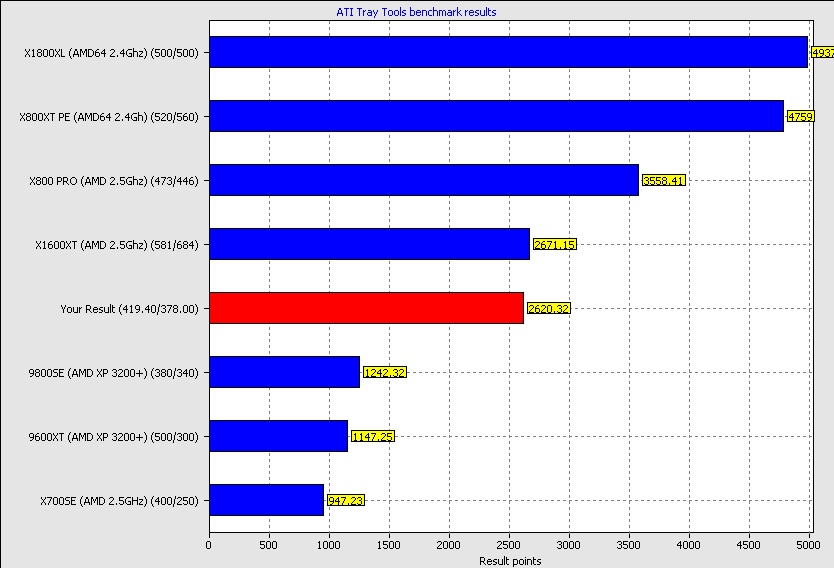Select the X800 PRO (AMD 2.5Ghz) (473/446) label
Image resolution: width=834 pixels, height=568 pixels.
point(114,181)
